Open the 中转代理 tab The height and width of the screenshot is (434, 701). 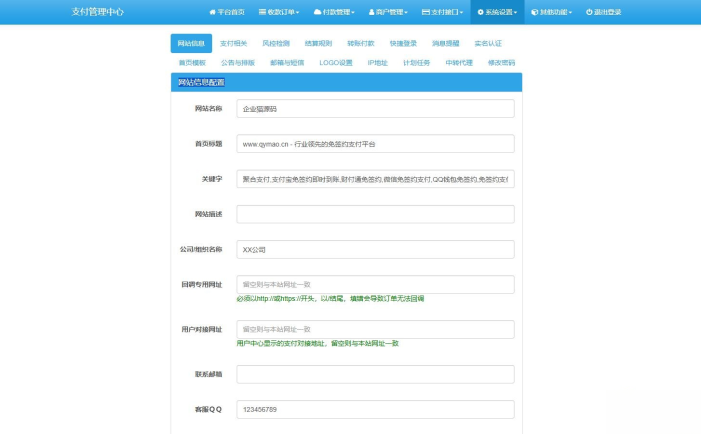coord(459,63)
